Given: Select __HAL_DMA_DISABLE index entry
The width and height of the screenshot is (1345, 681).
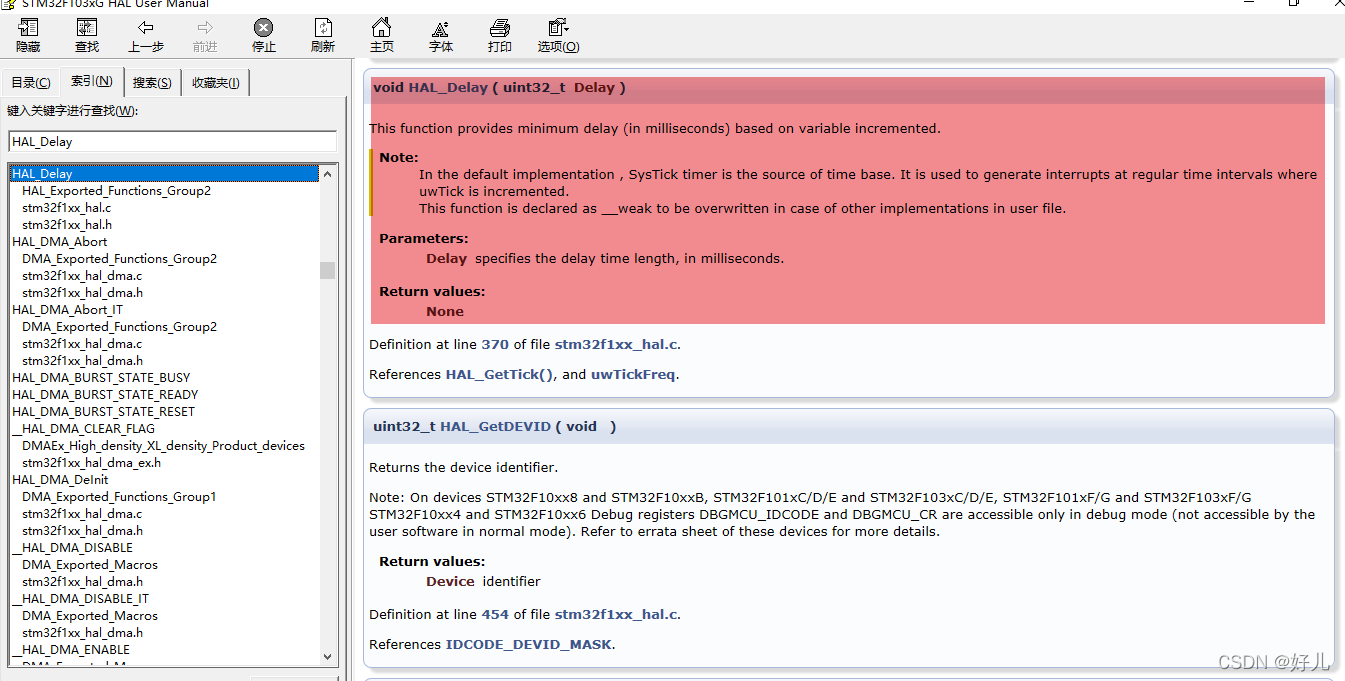Looking at the screenshot, I should tap(72, 547).
